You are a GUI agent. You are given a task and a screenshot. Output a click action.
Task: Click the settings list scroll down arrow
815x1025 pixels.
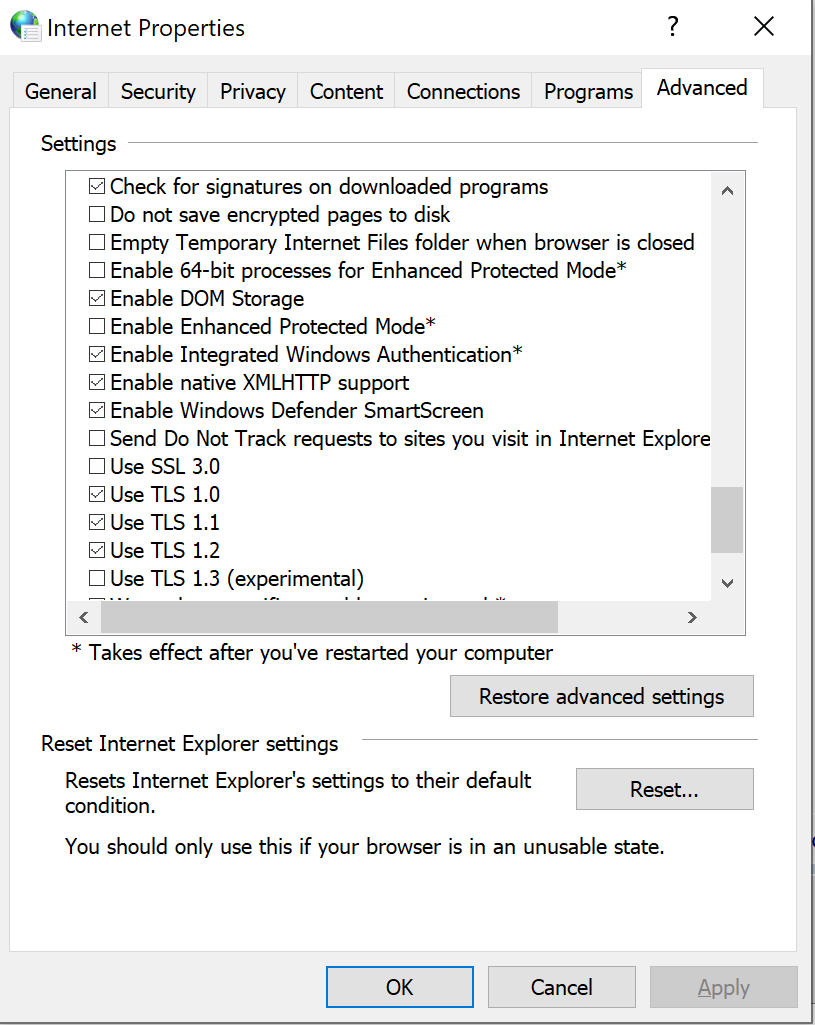727,583
